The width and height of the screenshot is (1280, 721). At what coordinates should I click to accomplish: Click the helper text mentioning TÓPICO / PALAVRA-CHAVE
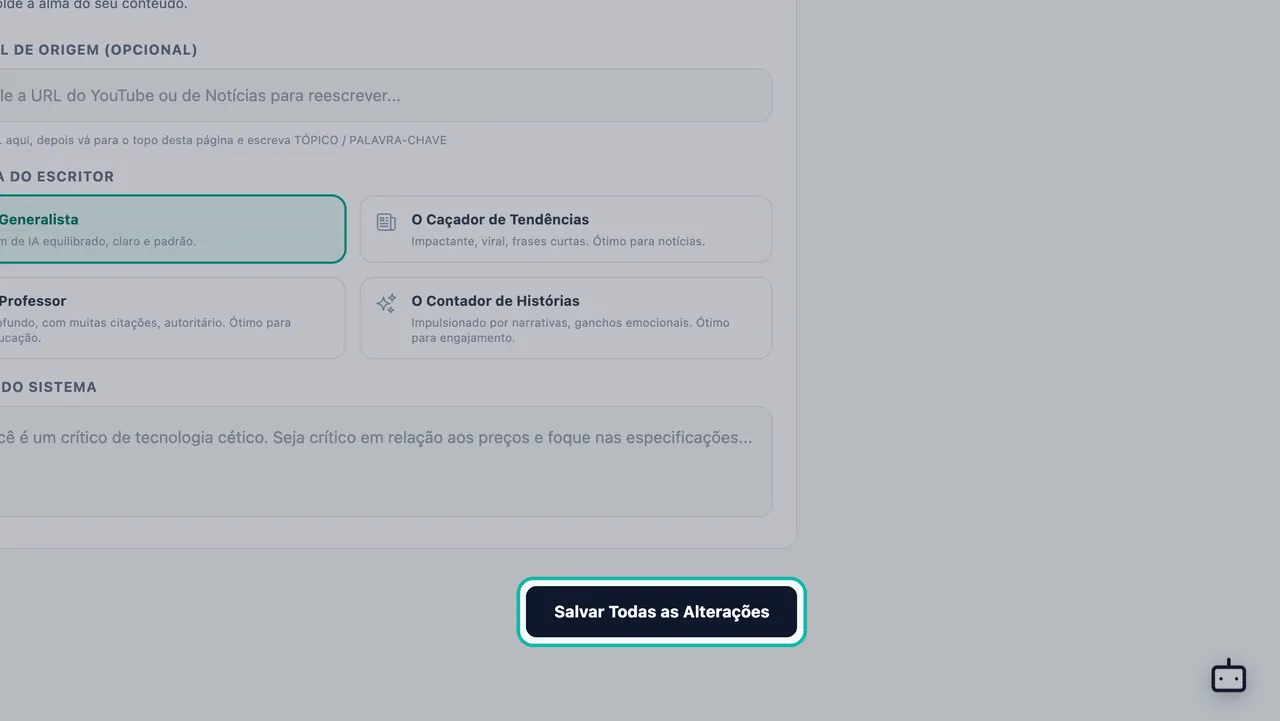tap(223, 140)
